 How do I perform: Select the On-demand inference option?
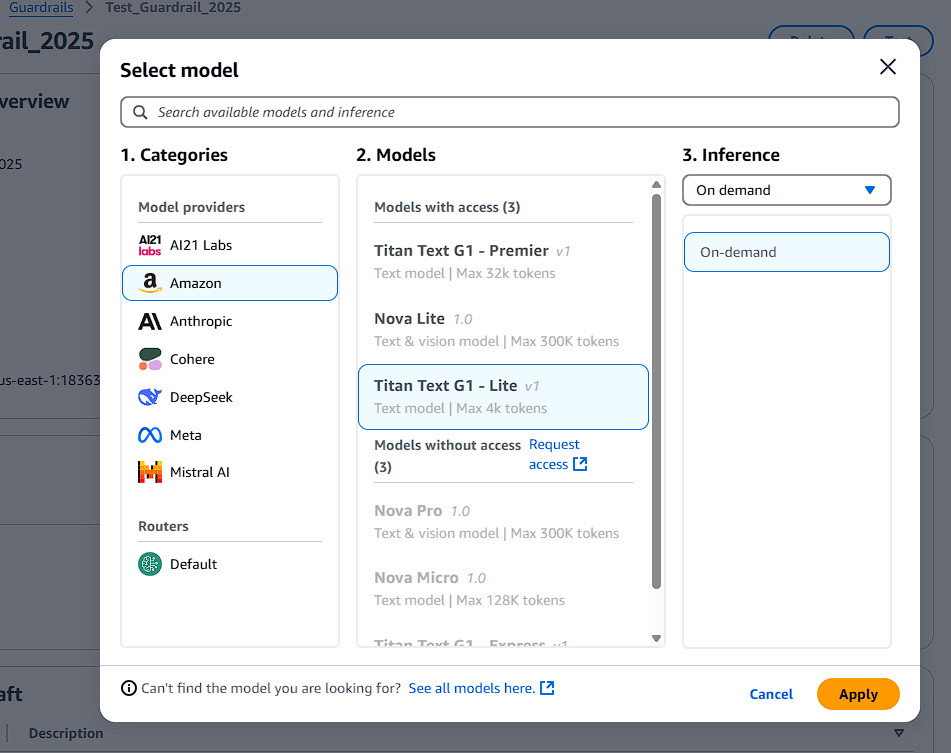pyautogui.click(x=787, y=252)
